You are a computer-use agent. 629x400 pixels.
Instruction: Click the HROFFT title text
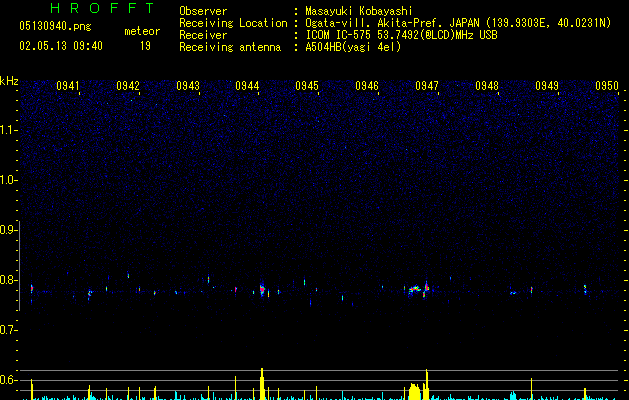[102, 8]
